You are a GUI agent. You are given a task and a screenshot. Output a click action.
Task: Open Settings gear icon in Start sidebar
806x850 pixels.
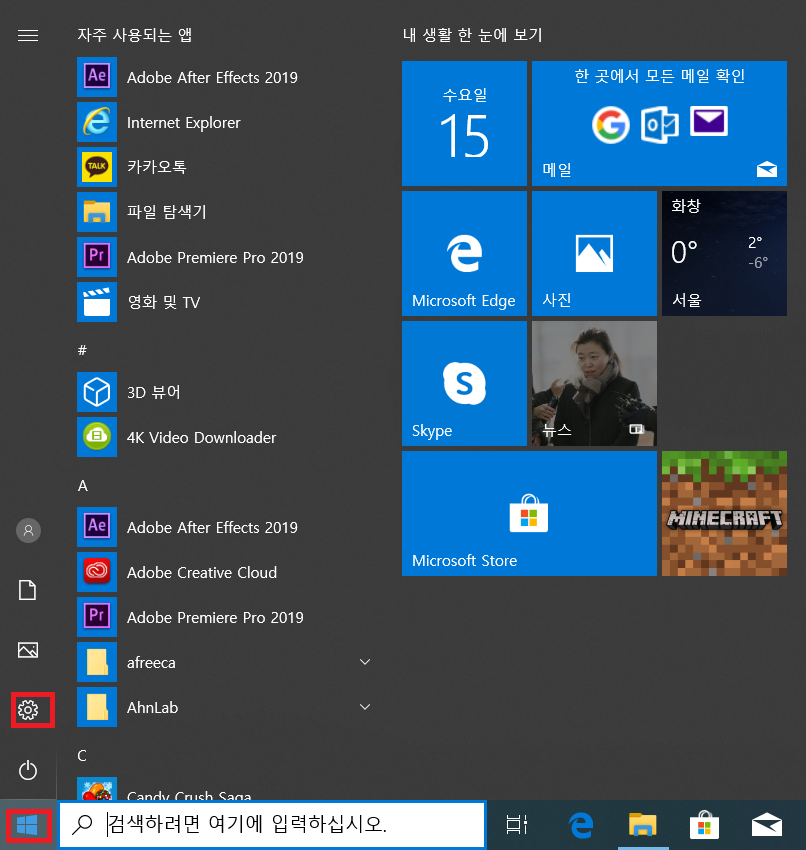tap(28, 710)
